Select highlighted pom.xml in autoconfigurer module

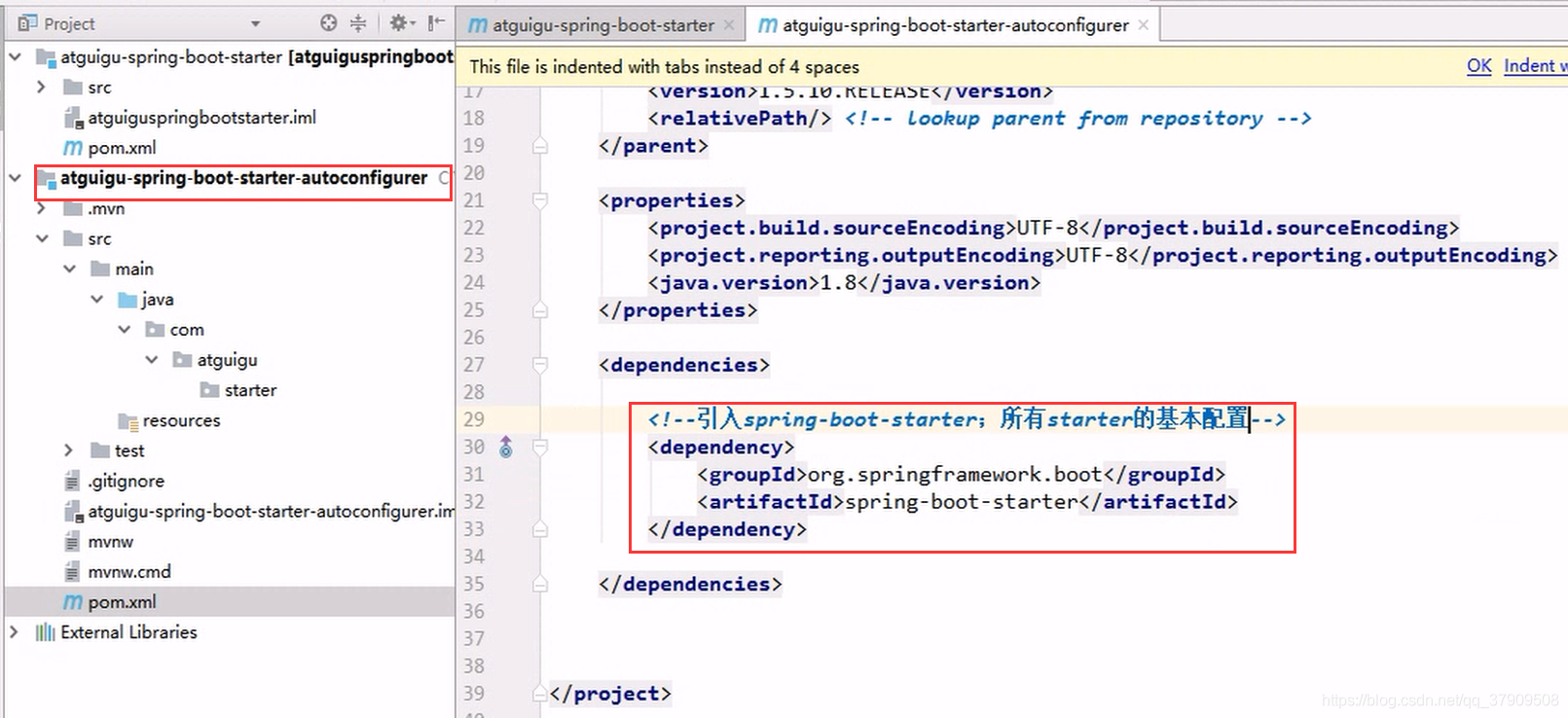122,602
